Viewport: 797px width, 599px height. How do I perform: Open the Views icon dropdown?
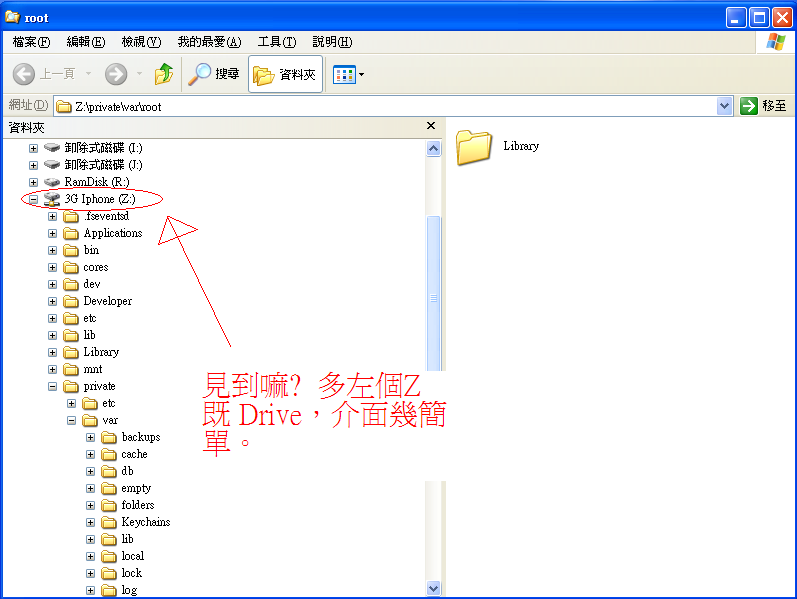coord(348,74)
